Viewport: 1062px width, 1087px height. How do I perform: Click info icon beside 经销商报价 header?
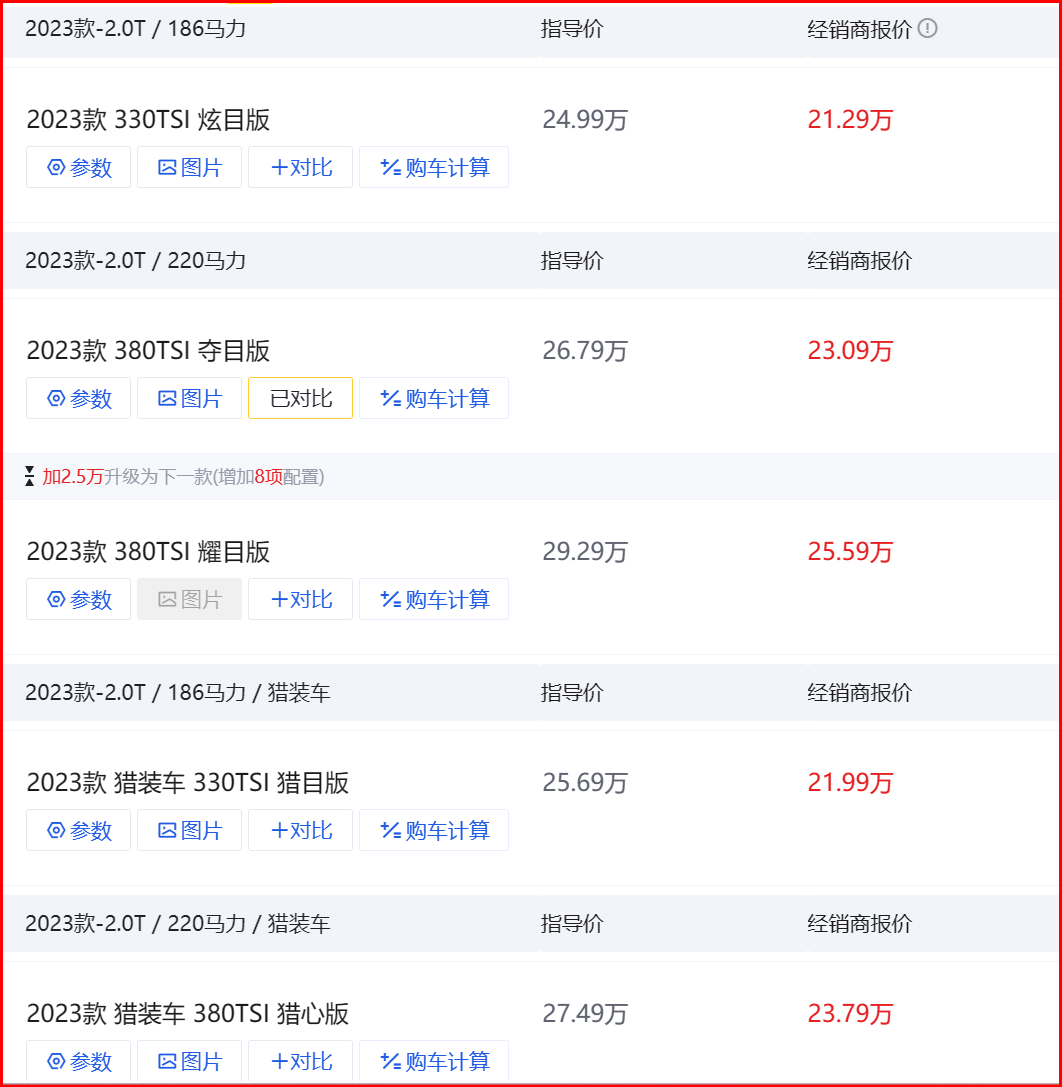(928, 29)
